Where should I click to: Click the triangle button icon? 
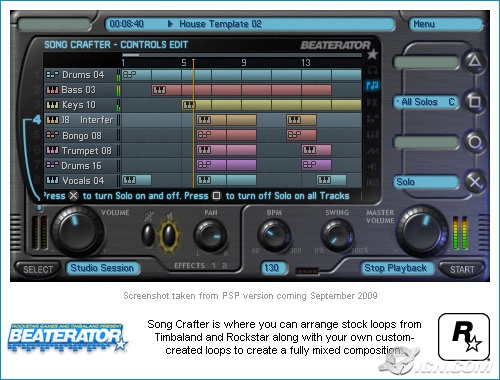[x=474, y=62]
